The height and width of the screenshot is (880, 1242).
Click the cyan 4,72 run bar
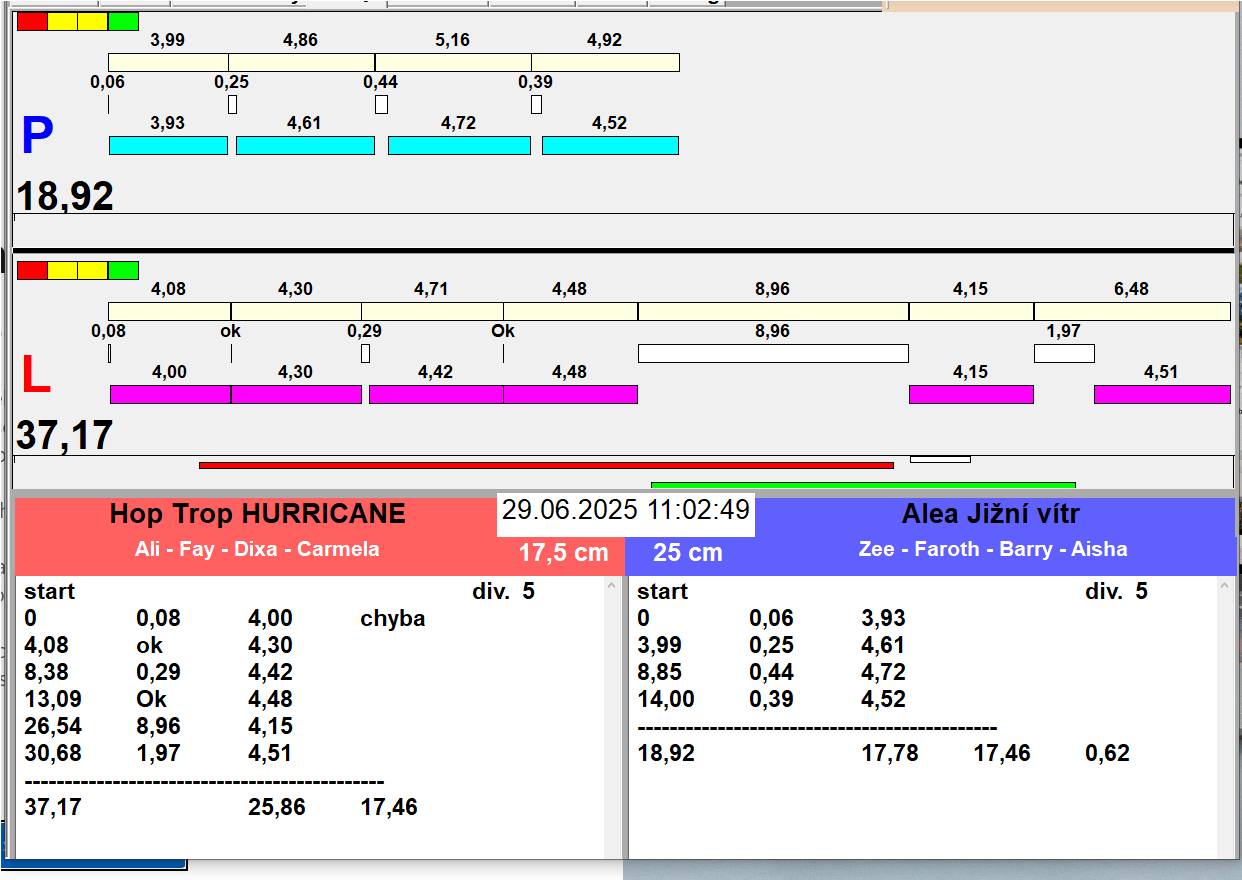(x=459, y=145)
